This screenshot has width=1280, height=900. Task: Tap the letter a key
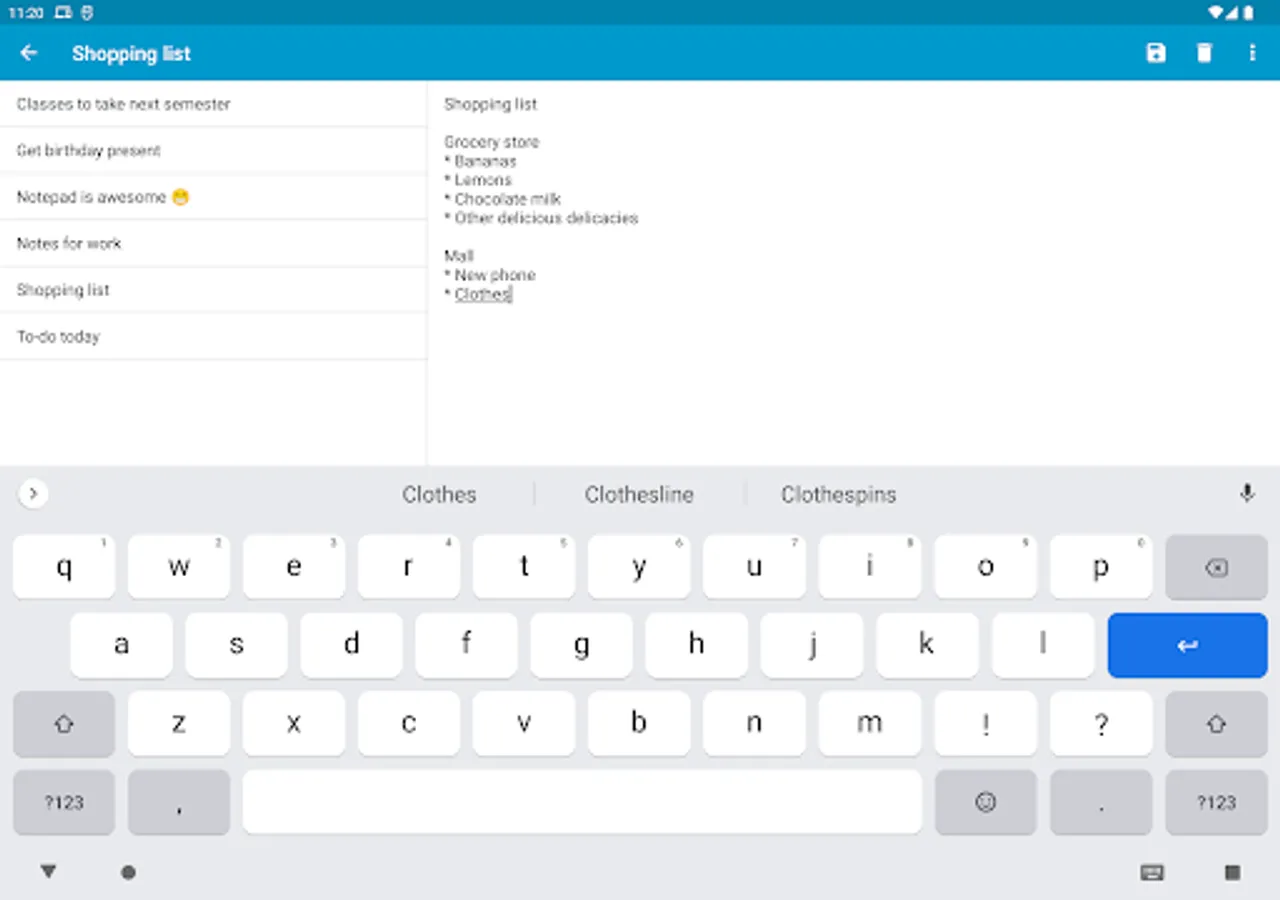tap(121, 645)
